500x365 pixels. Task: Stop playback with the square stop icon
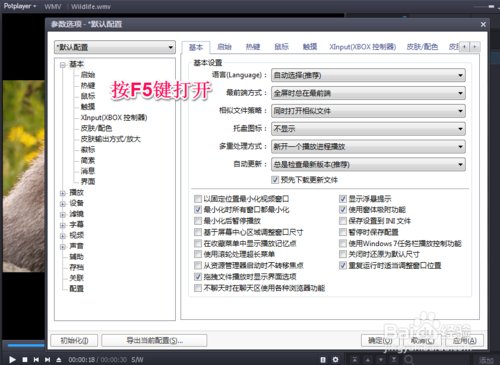[x=25, y=360]
